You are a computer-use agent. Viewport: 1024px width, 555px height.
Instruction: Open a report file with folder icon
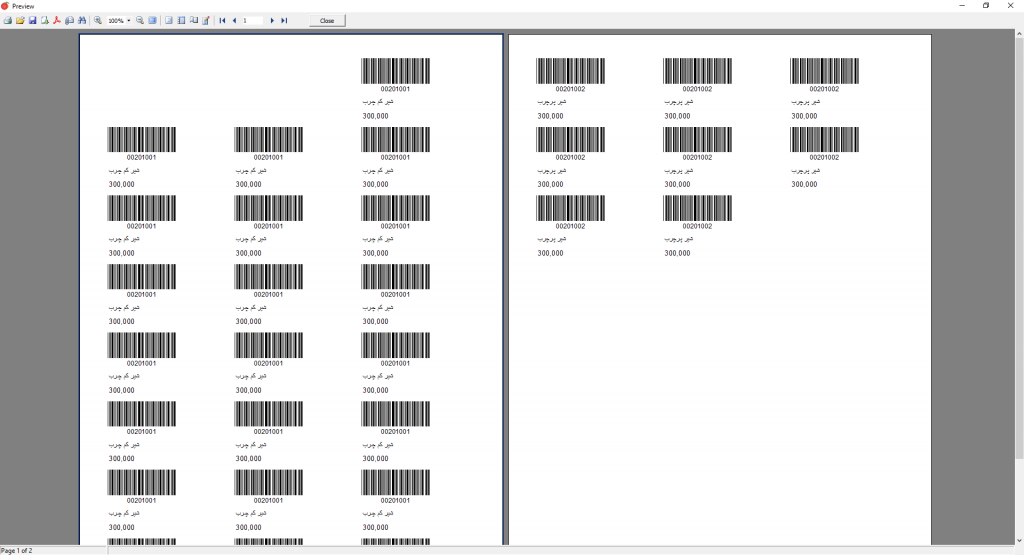(x=20, y=20)
